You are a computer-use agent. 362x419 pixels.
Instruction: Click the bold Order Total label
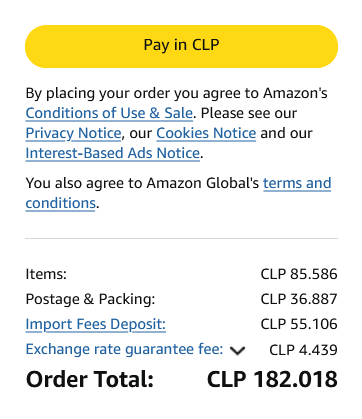point(90,379)
